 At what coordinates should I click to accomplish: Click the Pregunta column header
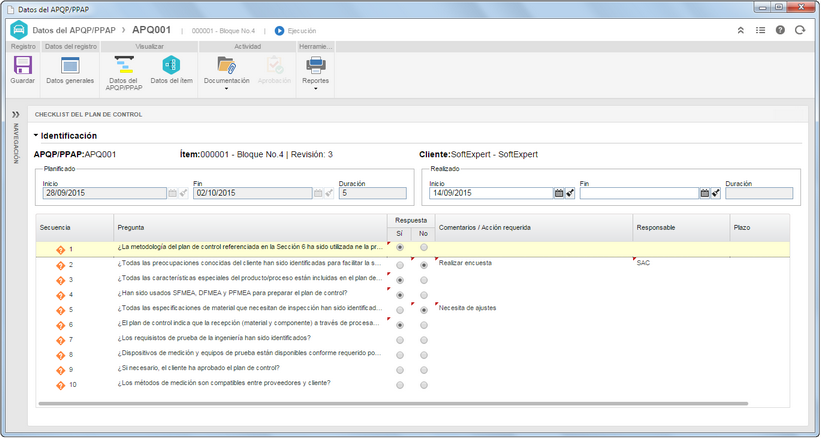point(250,228)
